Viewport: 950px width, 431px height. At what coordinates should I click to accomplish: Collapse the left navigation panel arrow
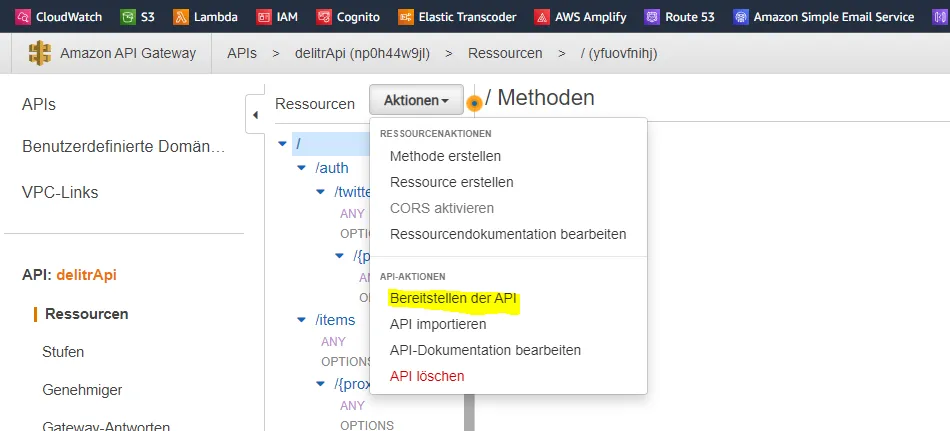(x=255, y=113)
